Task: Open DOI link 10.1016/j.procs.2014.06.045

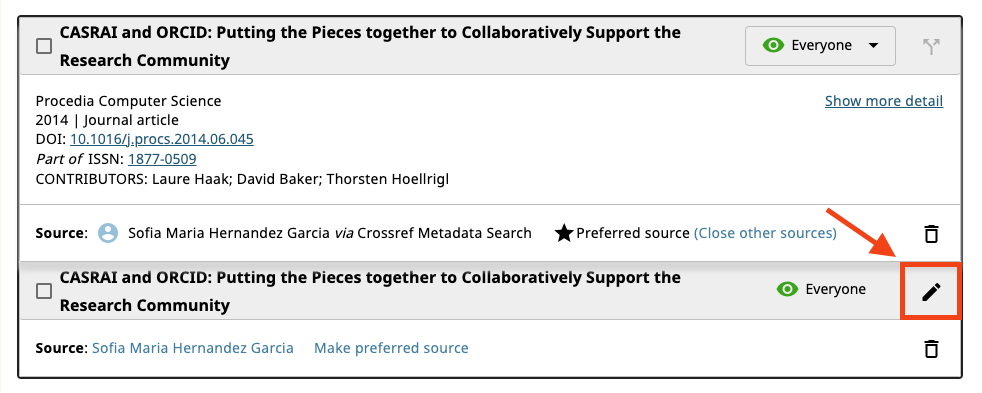Action: pyautogui.click(x=162, y=139)
